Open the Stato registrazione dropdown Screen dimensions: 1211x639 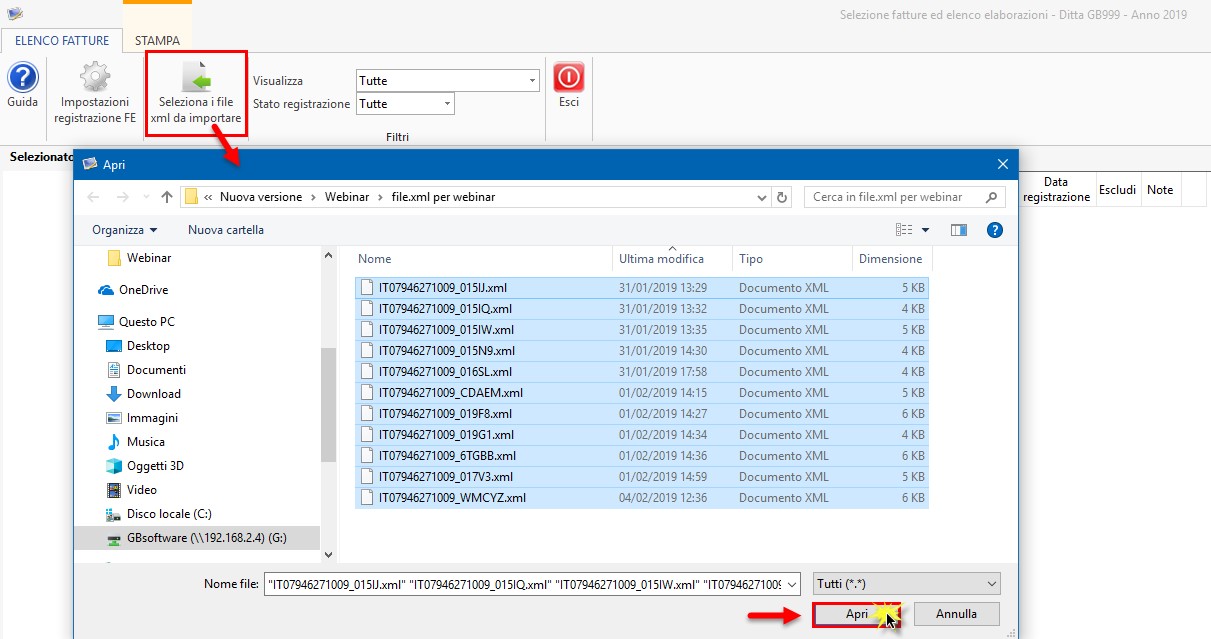405,104
